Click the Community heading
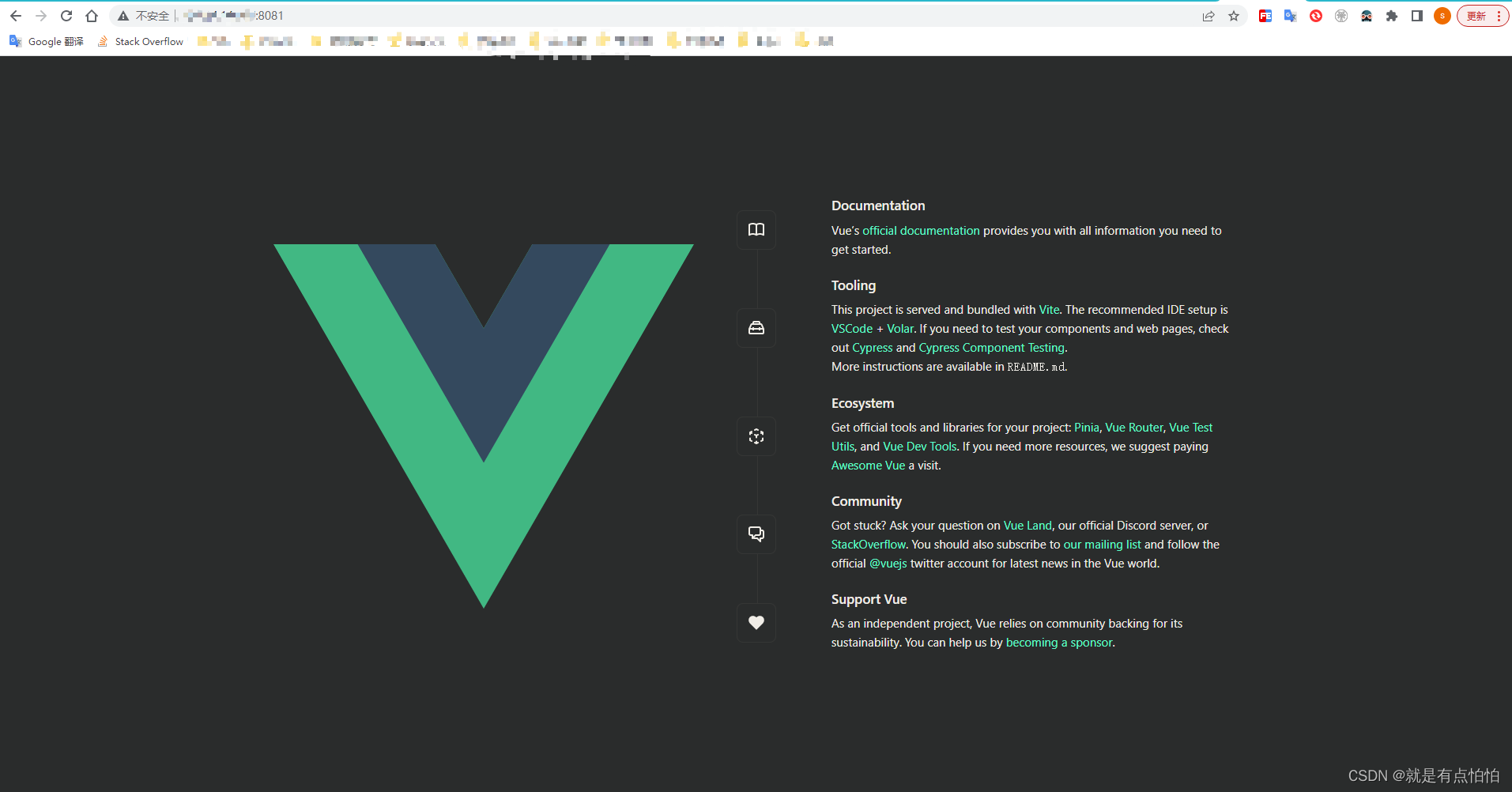The image size is (1512, 792). 866,501
